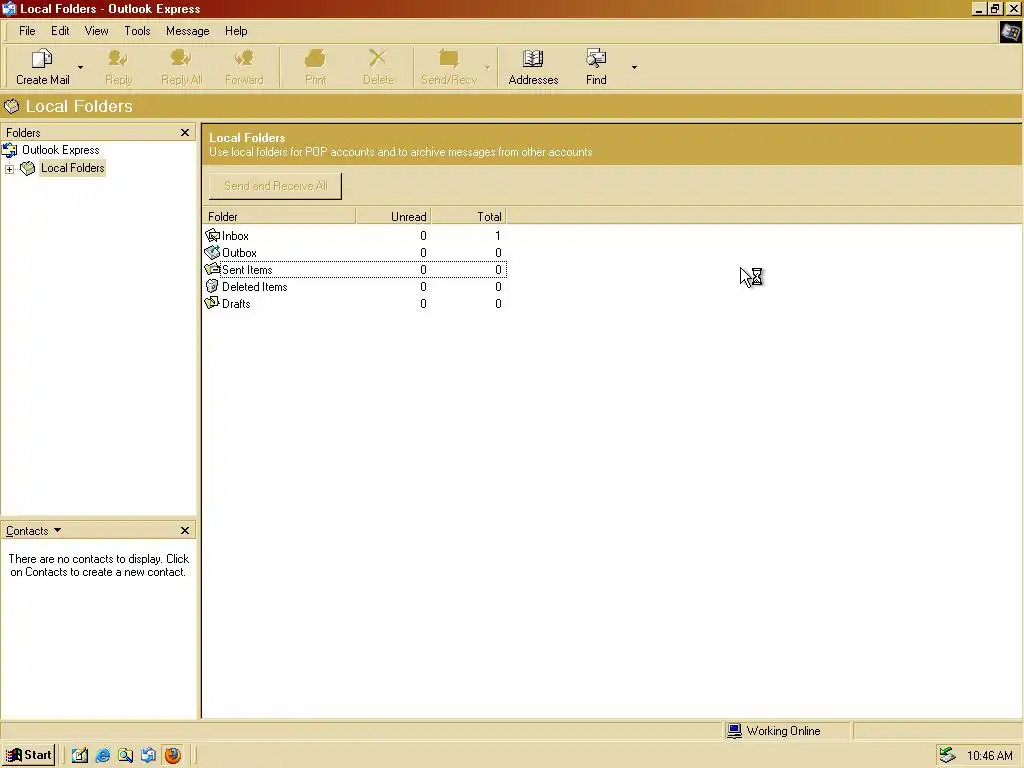1024x768 pixels.
Task: Click the Sent Items folder icon
Action: [212, 269]
